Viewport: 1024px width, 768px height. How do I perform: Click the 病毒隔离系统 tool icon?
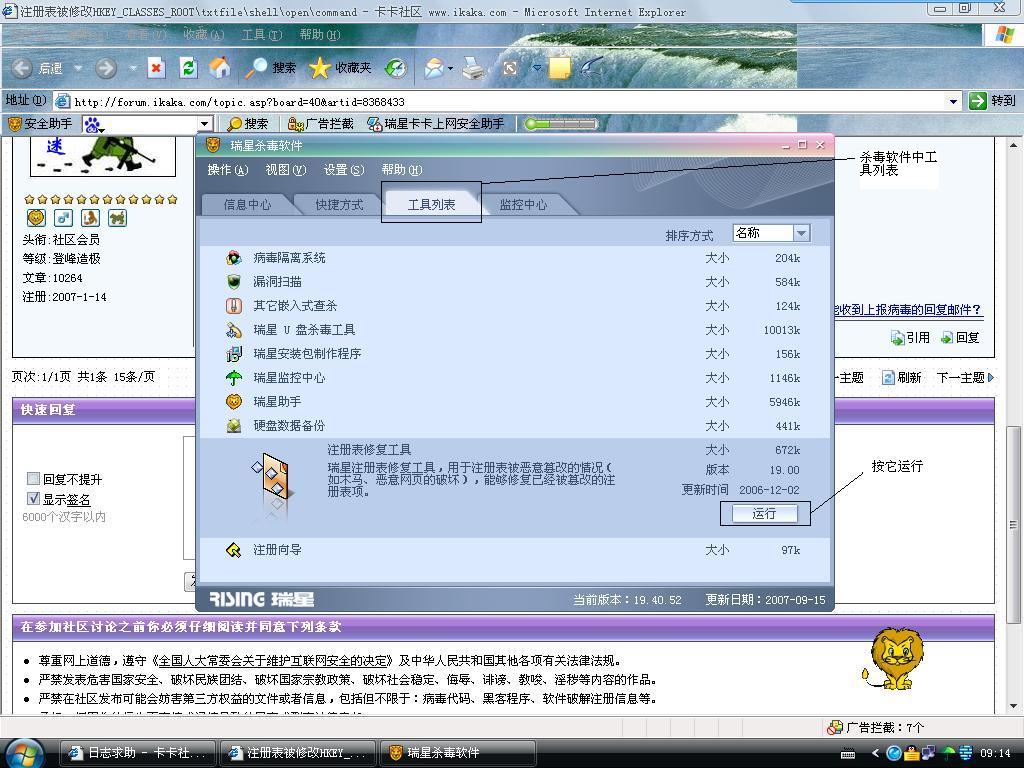tap(234, 258)
